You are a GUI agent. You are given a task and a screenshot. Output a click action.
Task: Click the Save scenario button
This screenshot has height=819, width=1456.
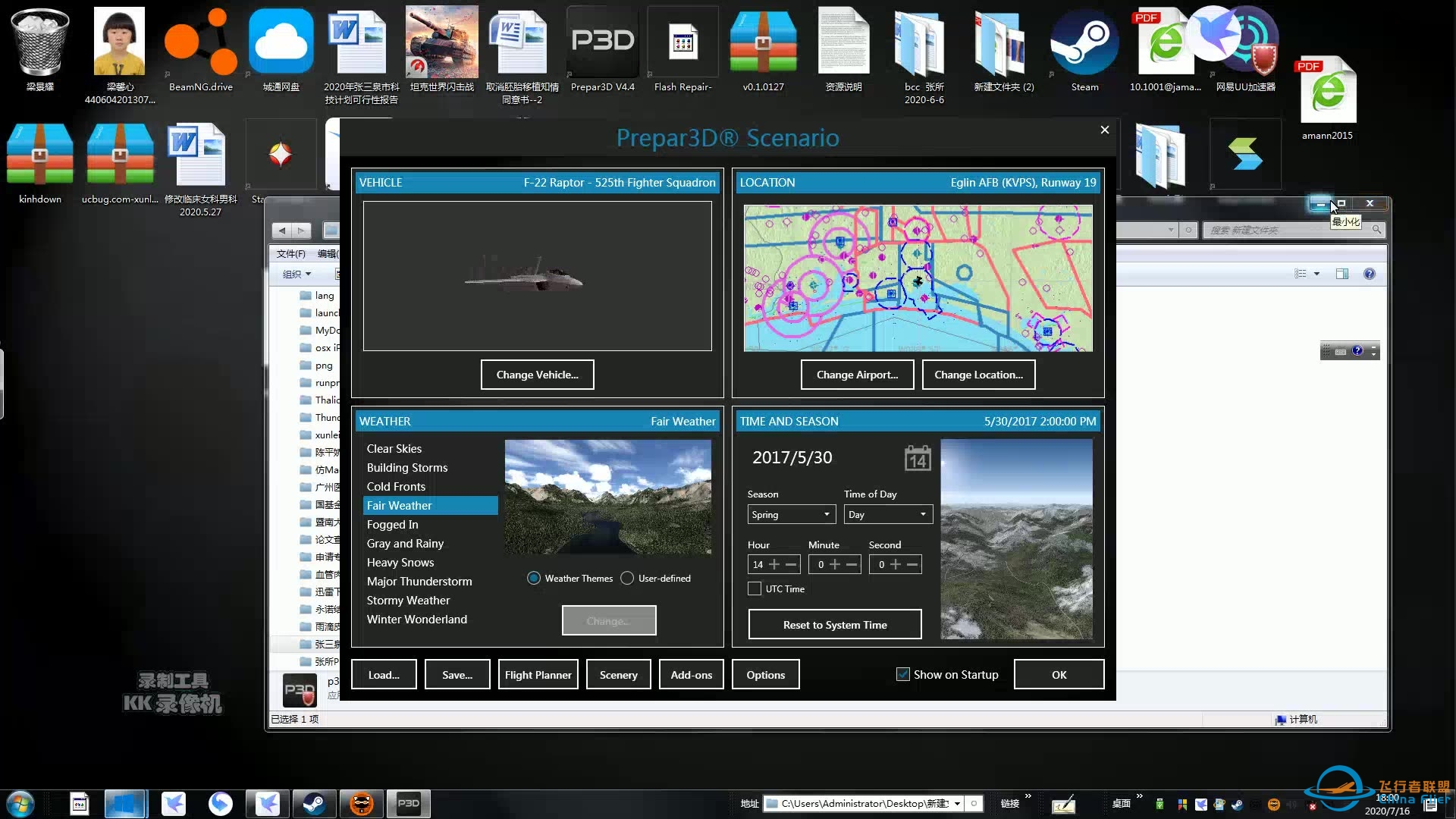(x=457, y=674)
